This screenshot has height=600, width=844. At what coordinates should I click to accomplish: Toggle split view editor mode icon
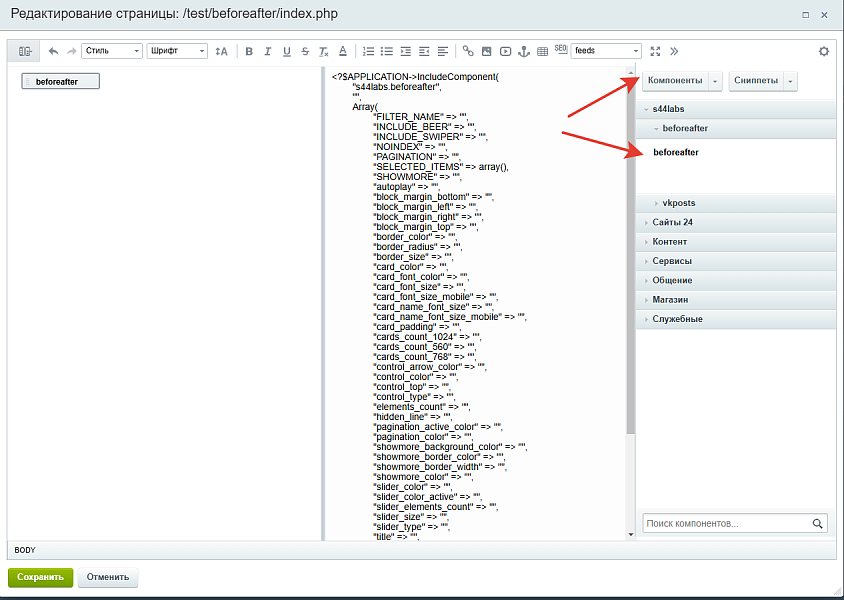(25, 51)
